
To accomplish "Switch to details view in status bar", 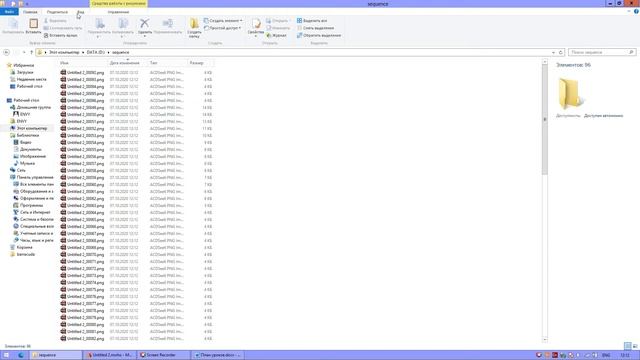I will 627,346.
